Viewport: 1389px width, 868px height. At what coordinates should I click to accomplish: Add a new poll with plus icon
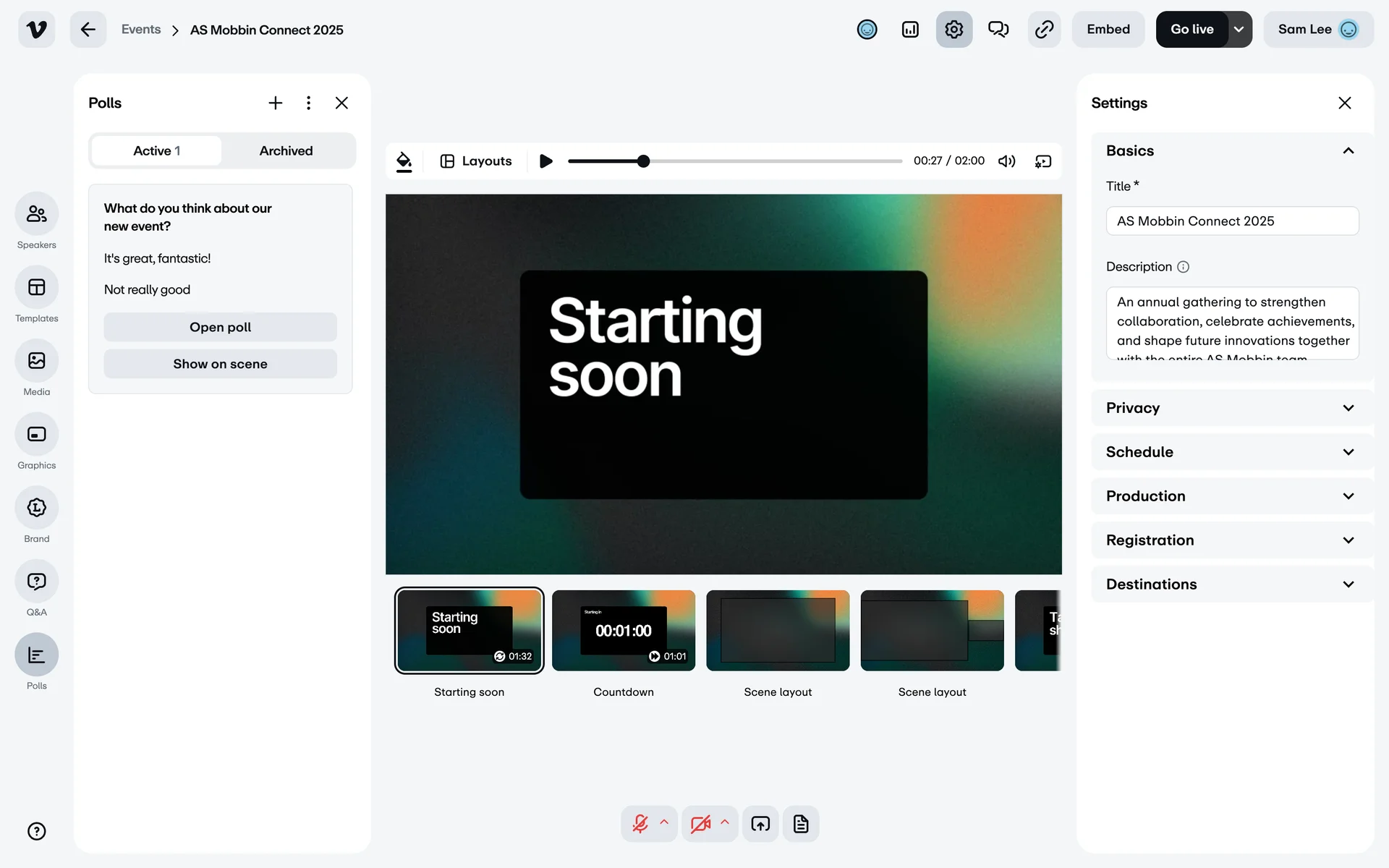[275, 103]
